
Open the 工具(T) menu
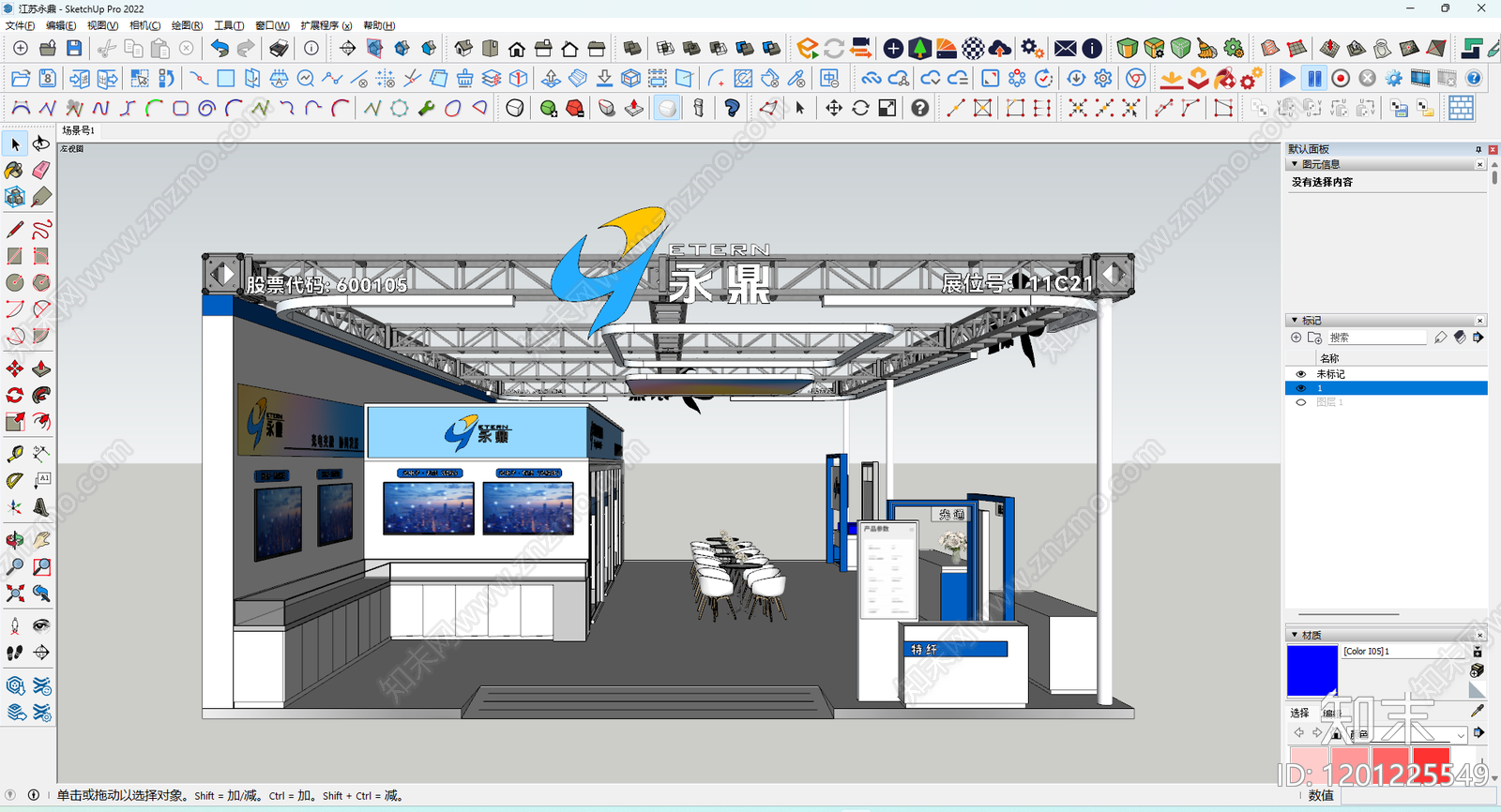229,25
